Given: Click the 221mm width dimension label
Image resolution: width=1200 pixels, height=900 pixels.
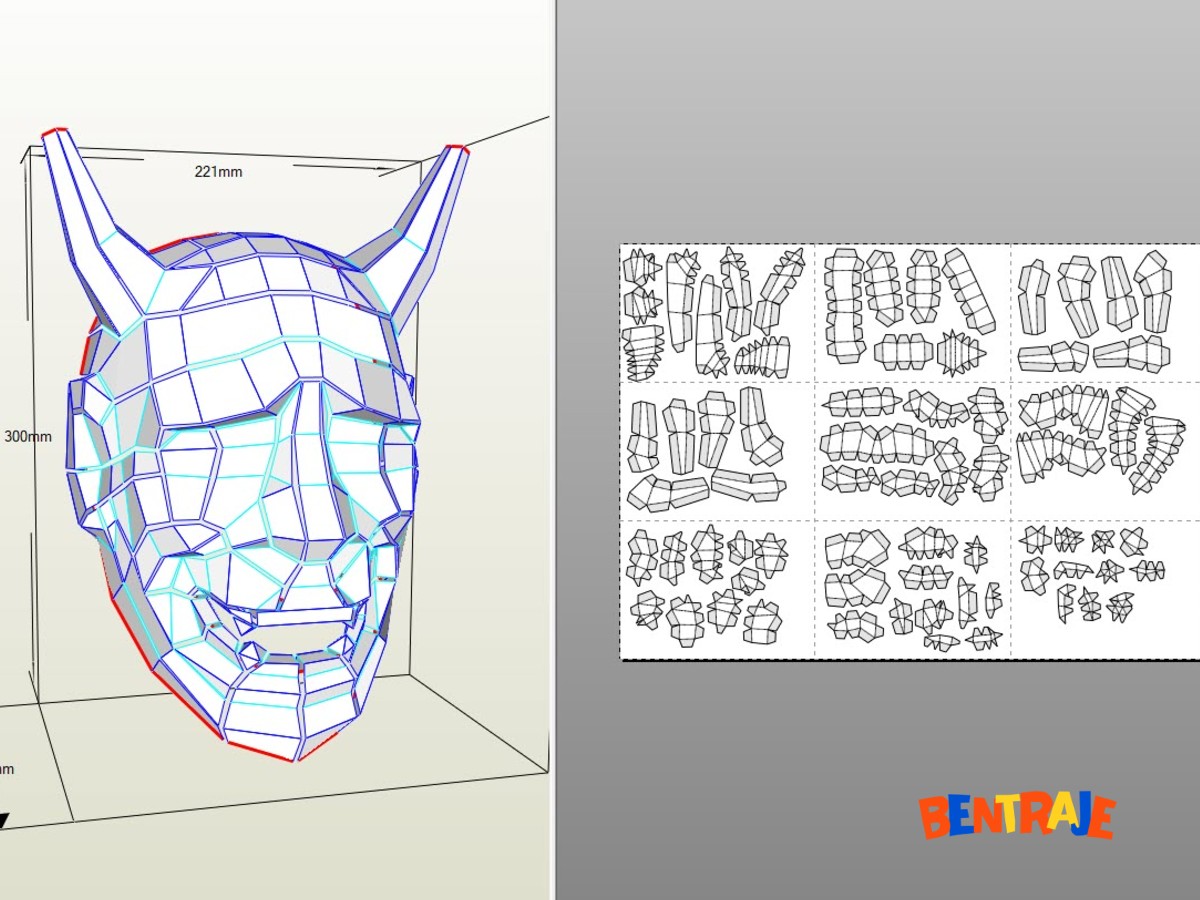Looking at the screenshot, I should click(x=218, y=171).
